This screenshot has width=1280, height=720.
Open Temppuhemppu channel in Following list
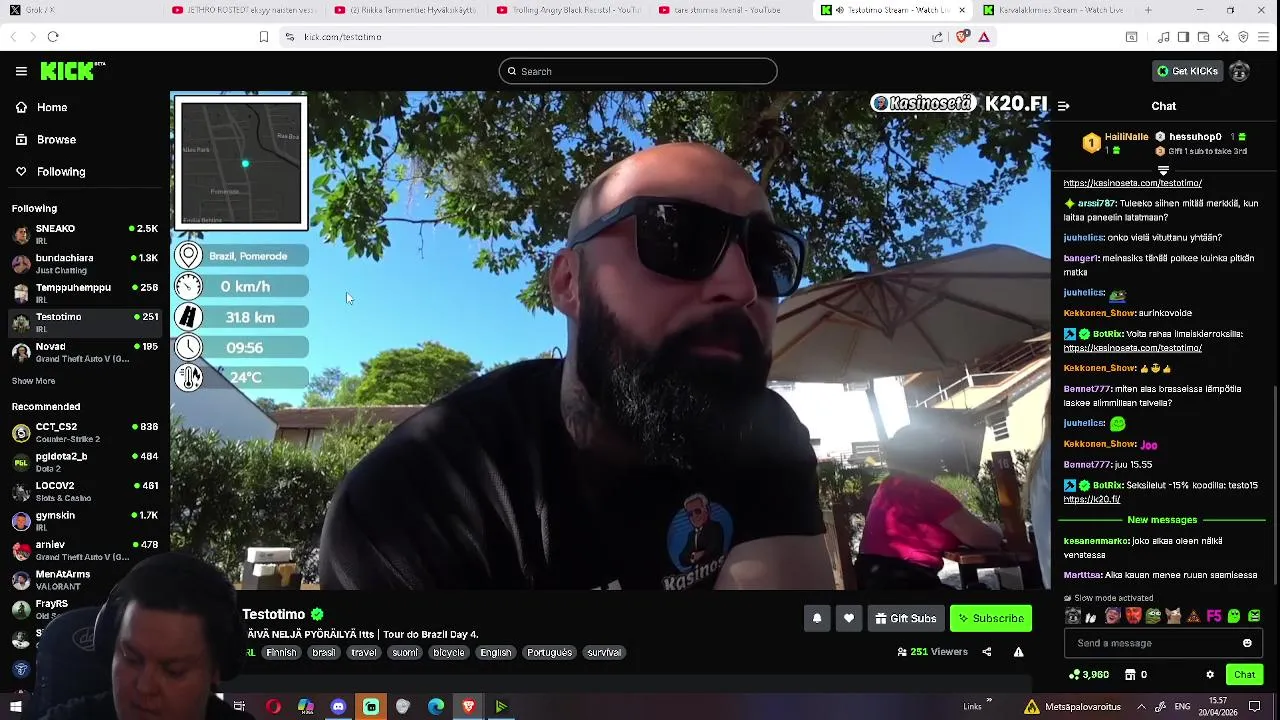point(85,292)
